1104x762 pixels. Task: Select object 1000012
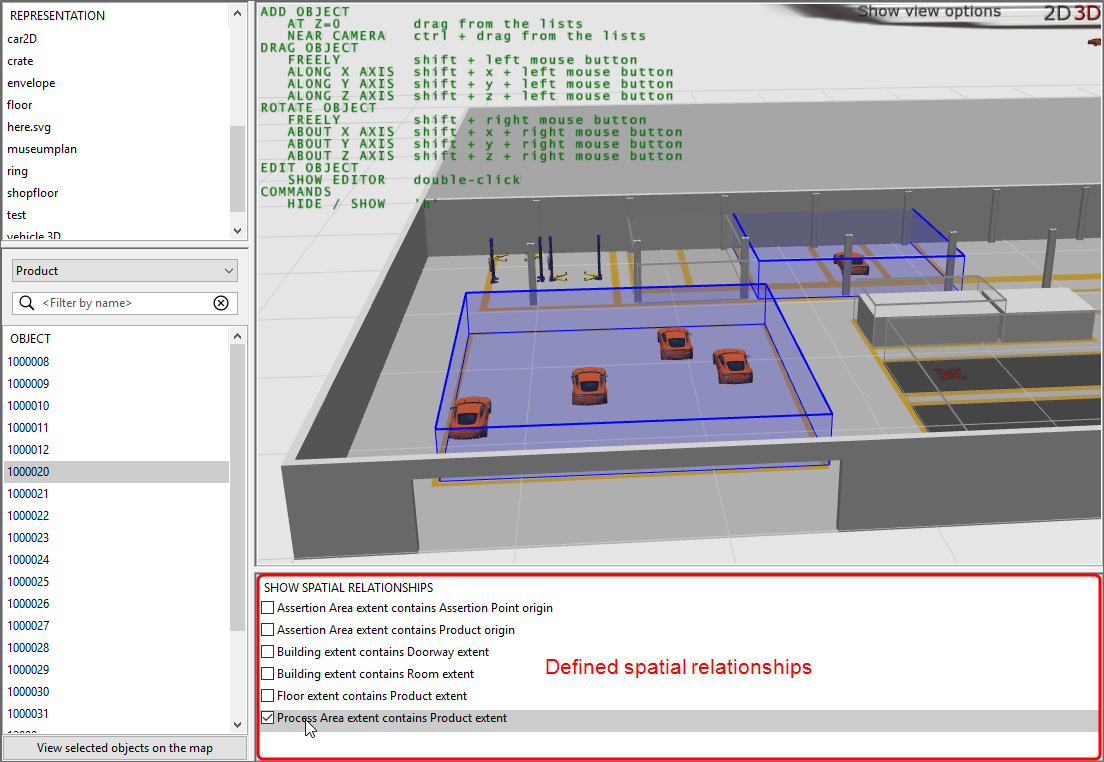(117, 449)
